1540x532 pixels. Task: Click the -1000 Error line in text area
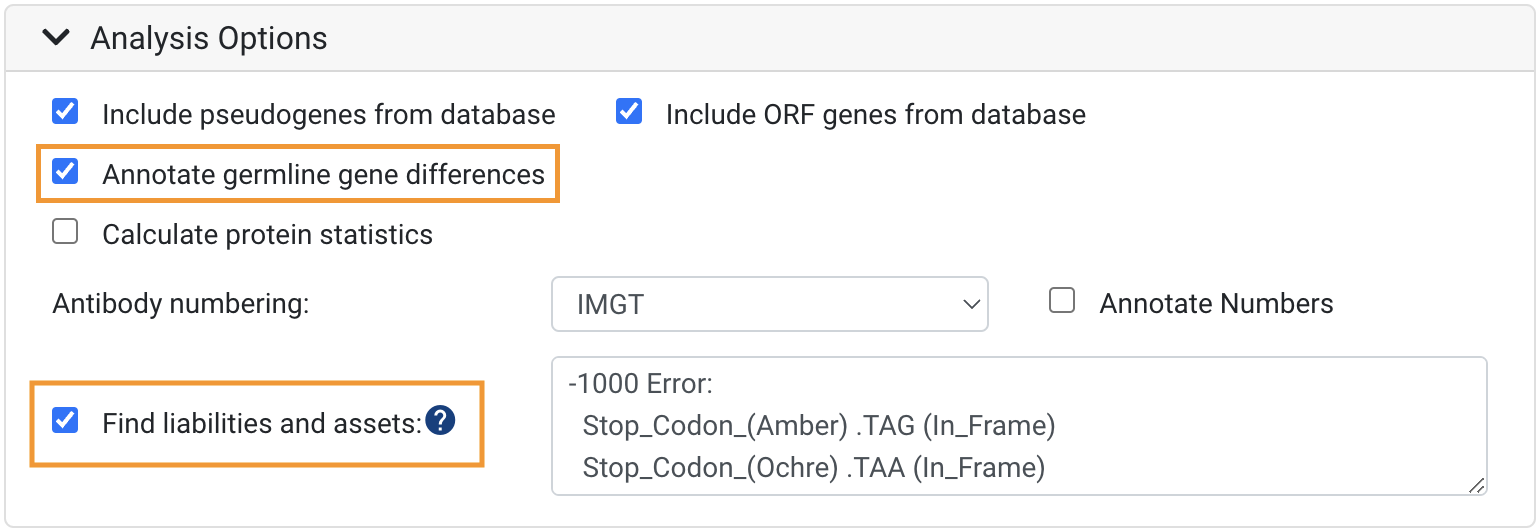[x=638, y=384]
